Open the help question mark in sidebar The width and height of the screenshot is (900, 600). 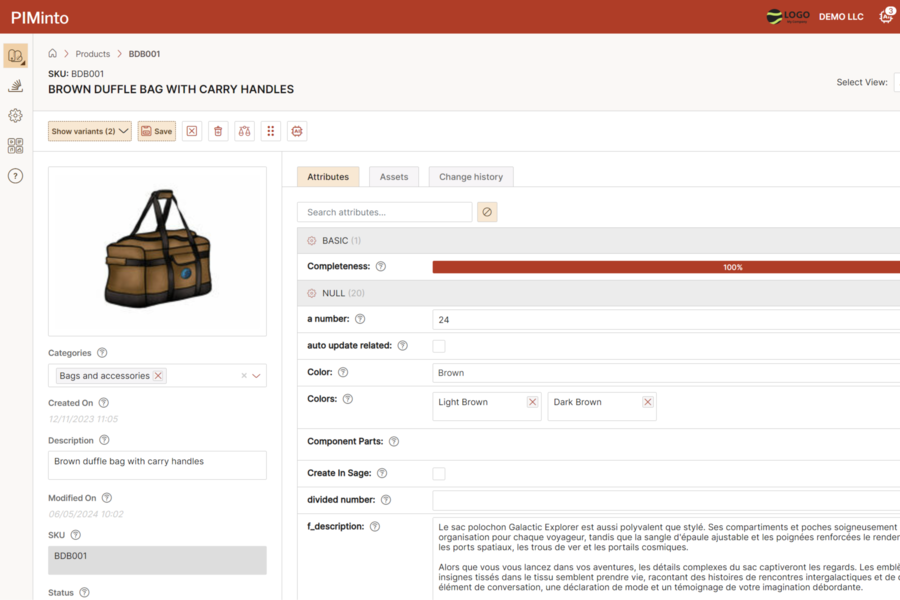pos(15,176)
